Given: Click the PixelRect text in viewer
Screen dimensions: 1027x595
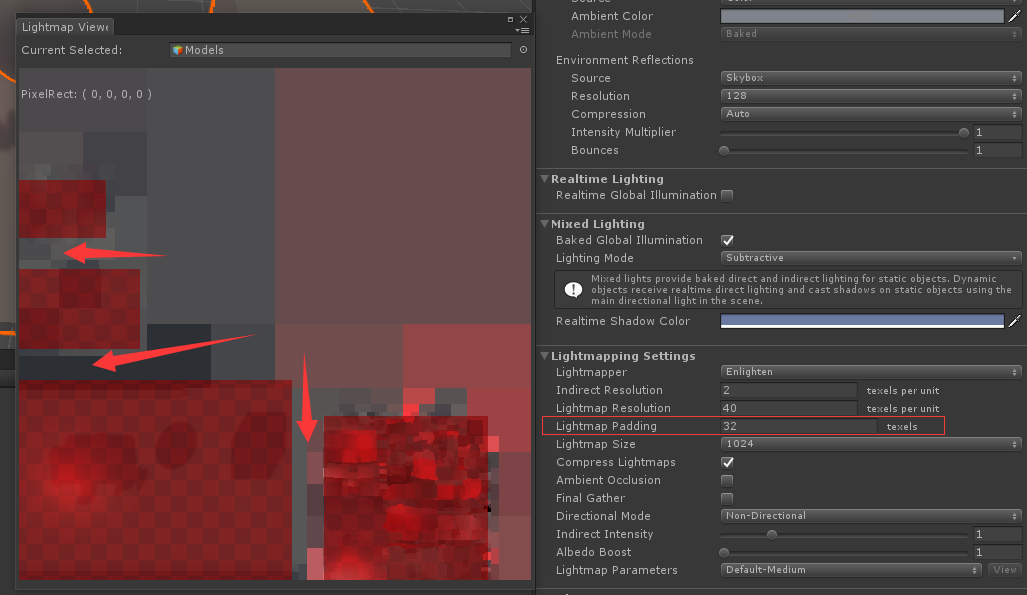Looking at the screenshot, I should (x=86, y=94).
